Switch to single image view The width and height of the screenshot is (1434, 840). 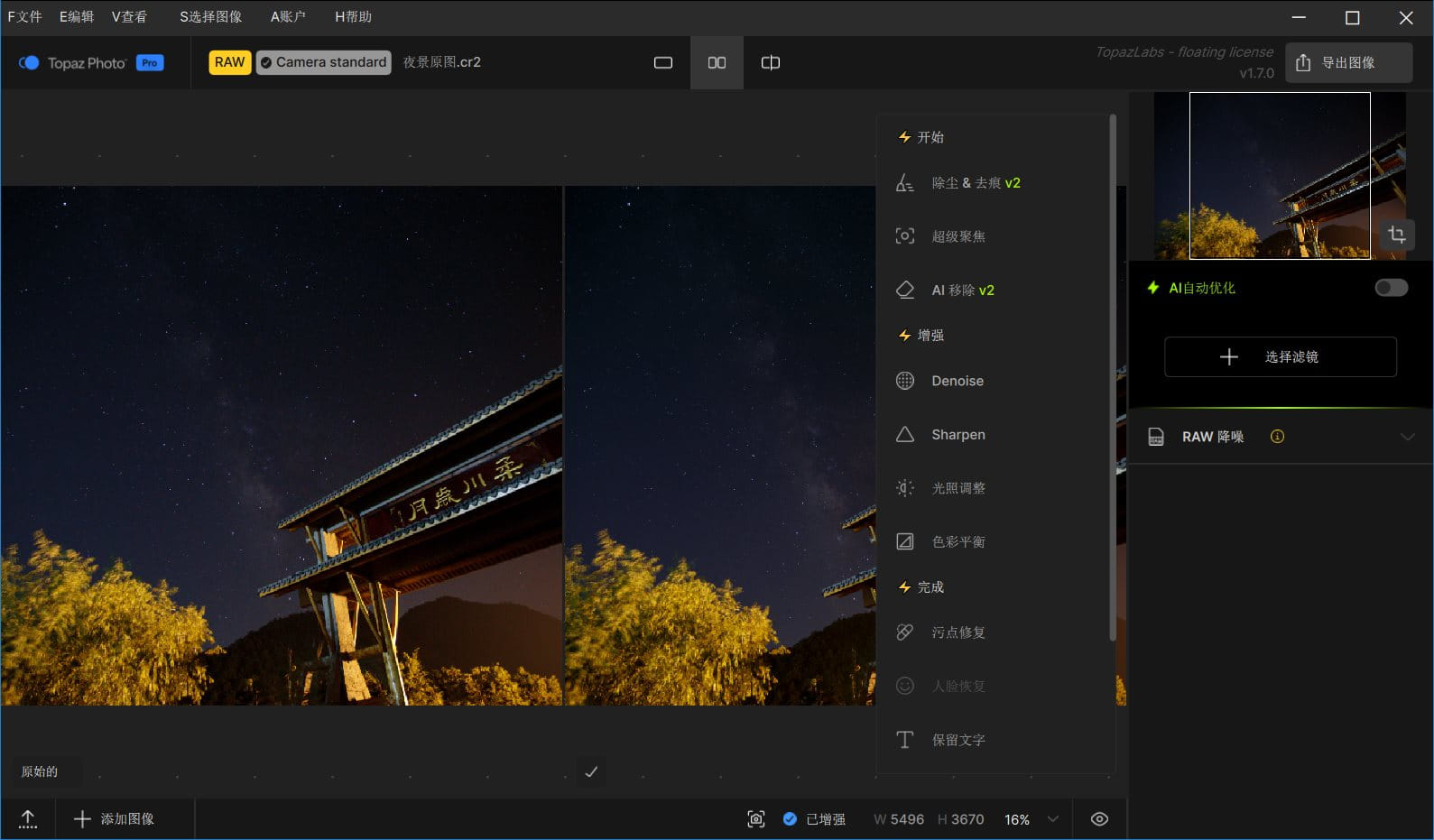click(663, 62)
